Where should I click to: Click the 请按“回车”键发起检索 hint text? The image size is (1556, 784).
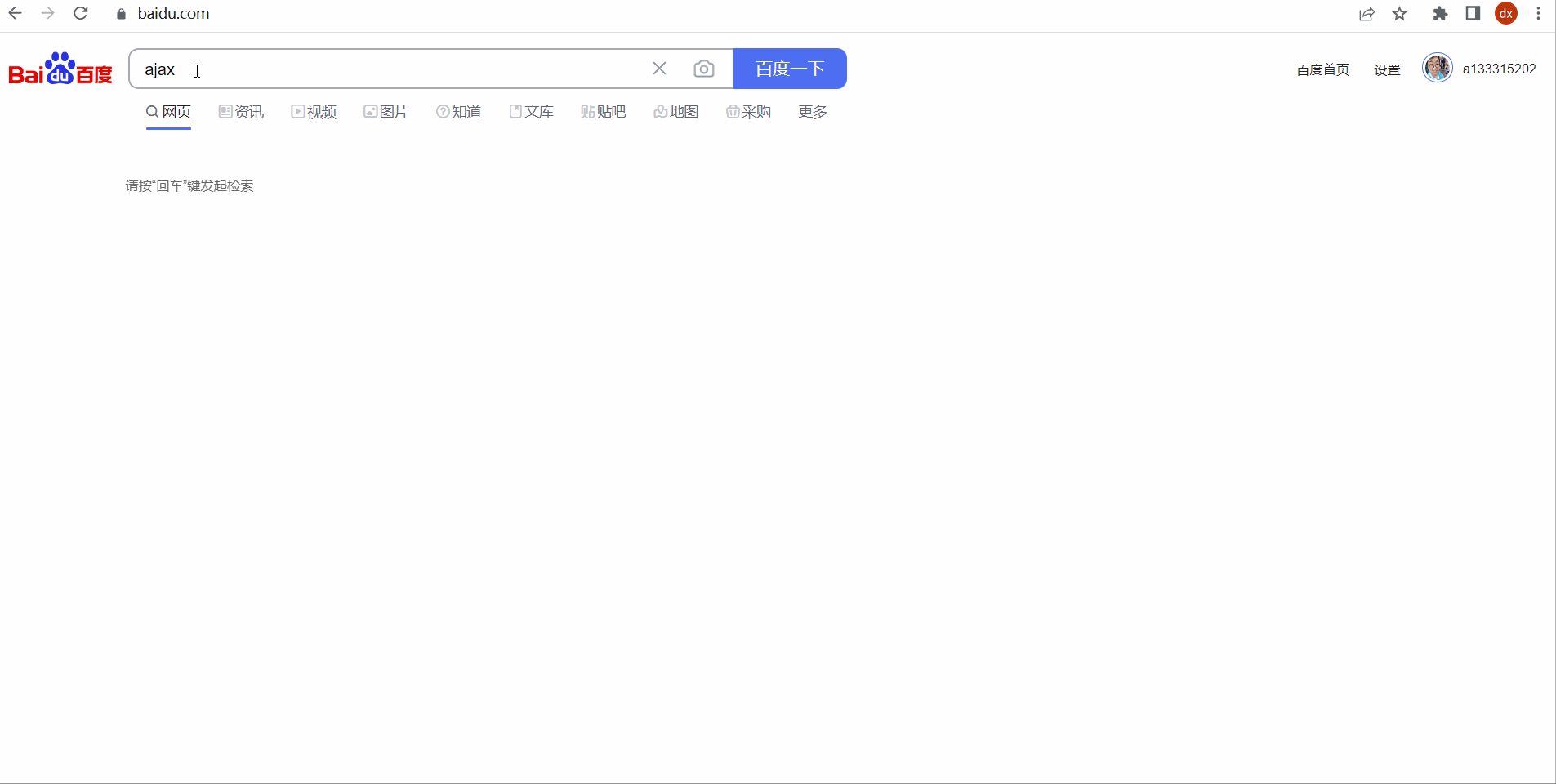189,186
